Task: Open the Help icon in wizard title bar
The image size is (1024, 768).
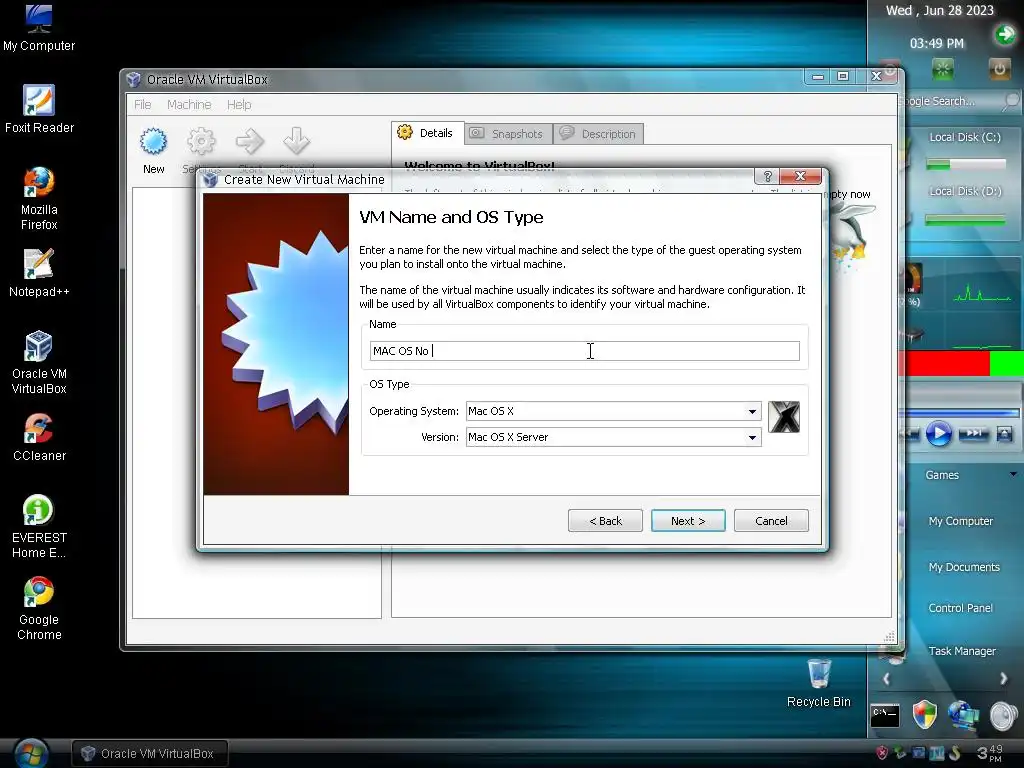Action: coord(767,176)
